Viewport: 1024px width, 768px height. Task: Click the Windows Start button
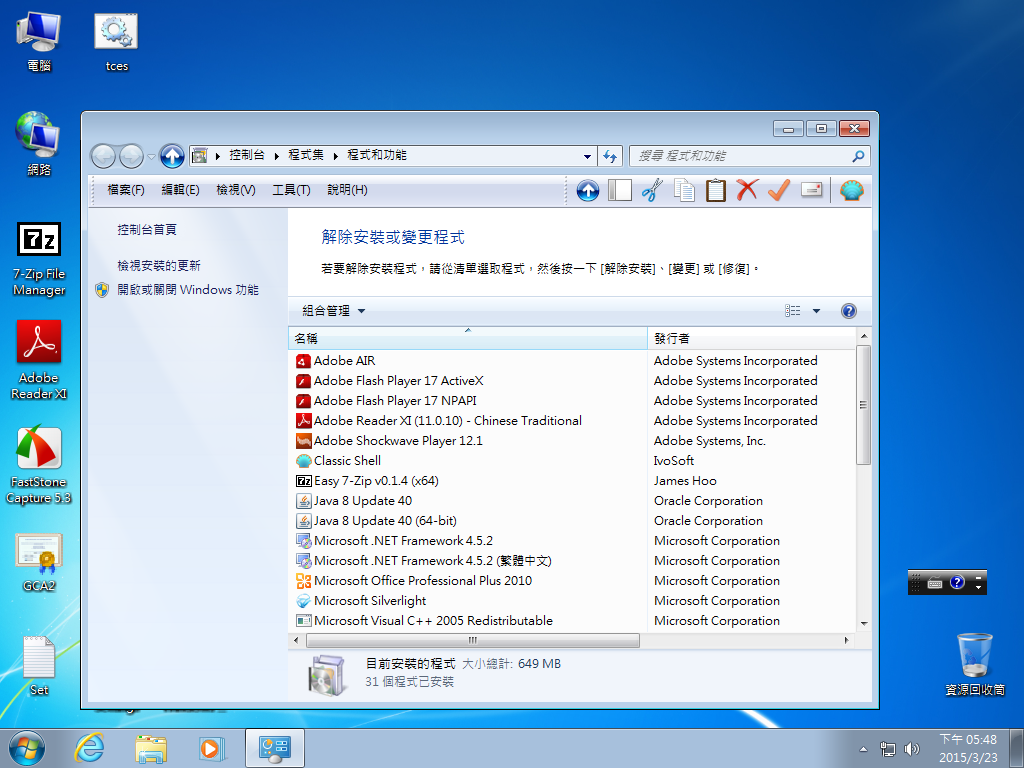pyautogui.click(x=27, y=748)
